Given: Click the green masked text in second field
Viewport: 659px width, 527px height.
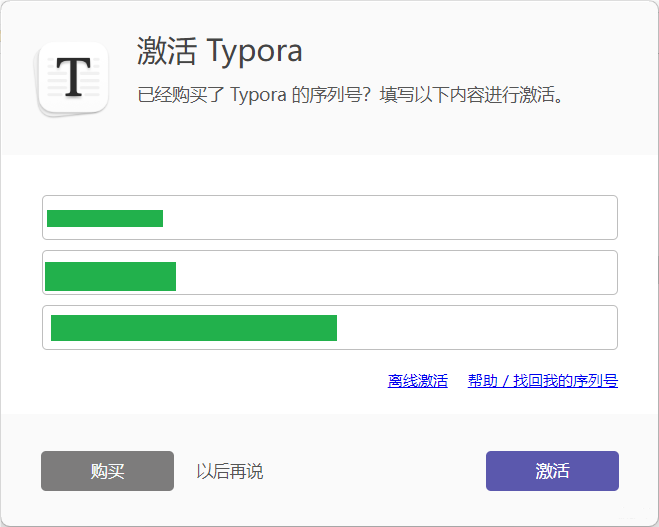Looking at the screenshot, I should 110,276.
